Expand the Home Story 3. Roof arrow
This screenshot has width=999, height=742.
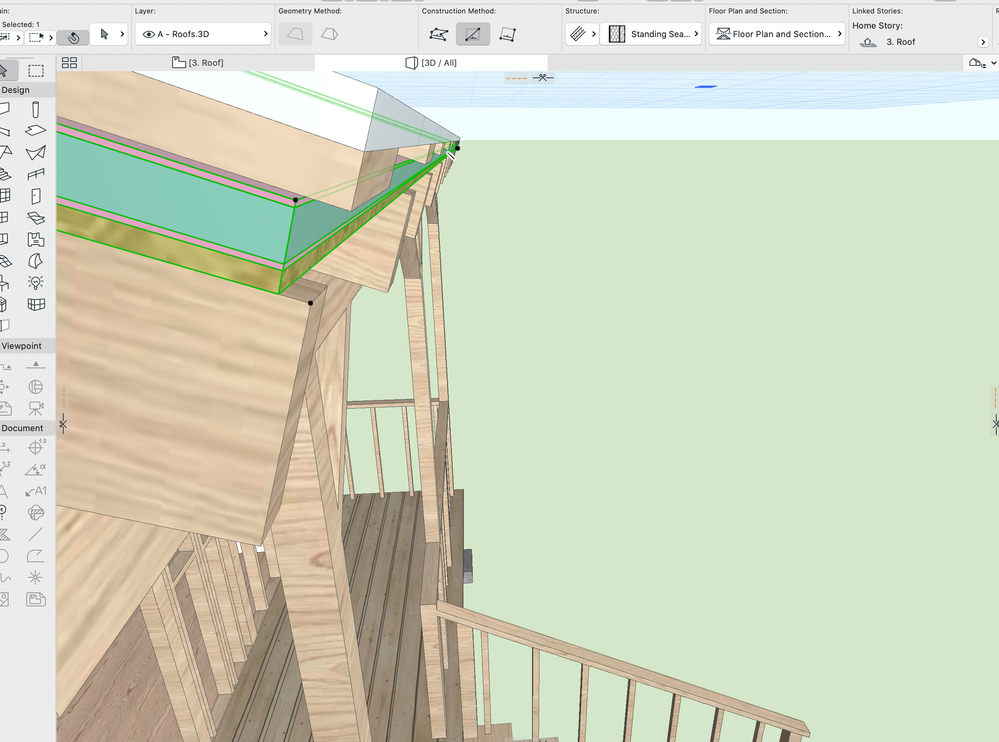click(x=983, y=43)
